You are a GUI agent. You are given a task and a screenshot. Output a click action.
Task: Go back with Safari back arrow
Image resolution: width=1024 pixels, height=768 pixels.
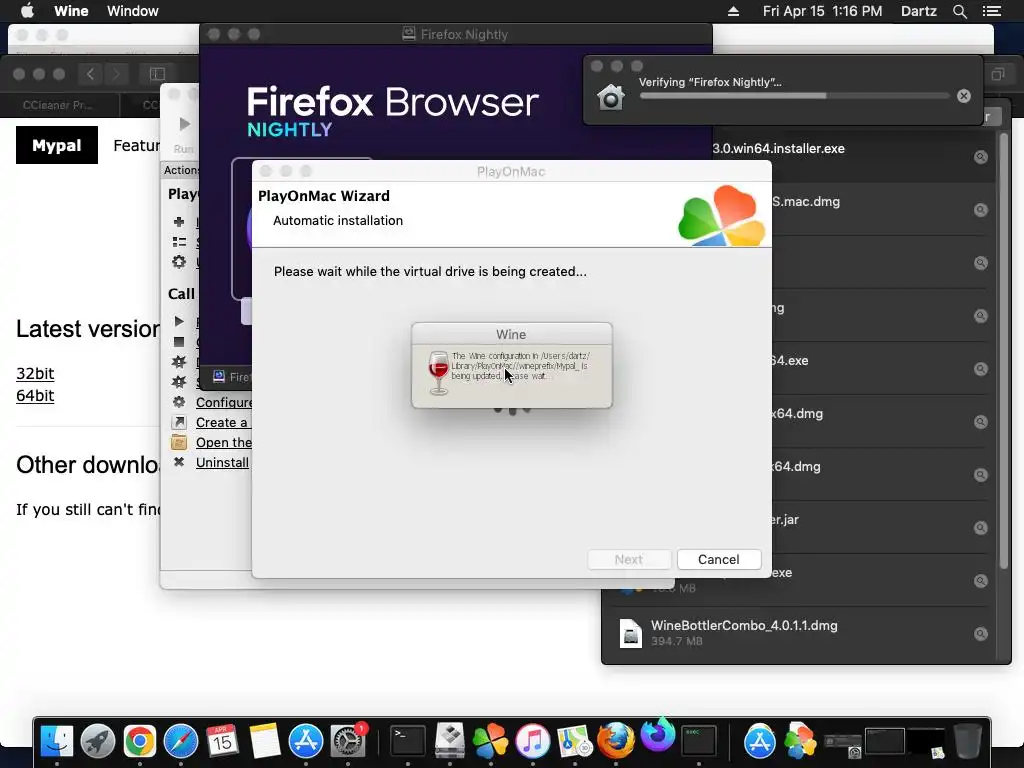click(91, 74)
